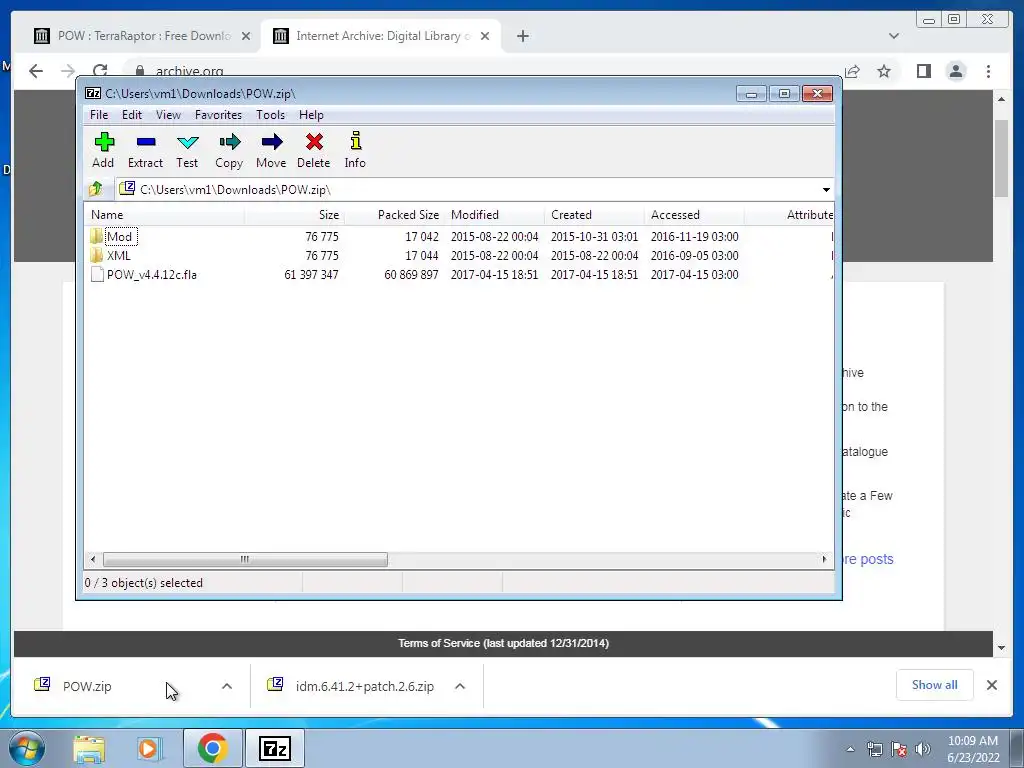Close the downloads bar
The height and width of the screenshot is (768, 1024).
992,684
